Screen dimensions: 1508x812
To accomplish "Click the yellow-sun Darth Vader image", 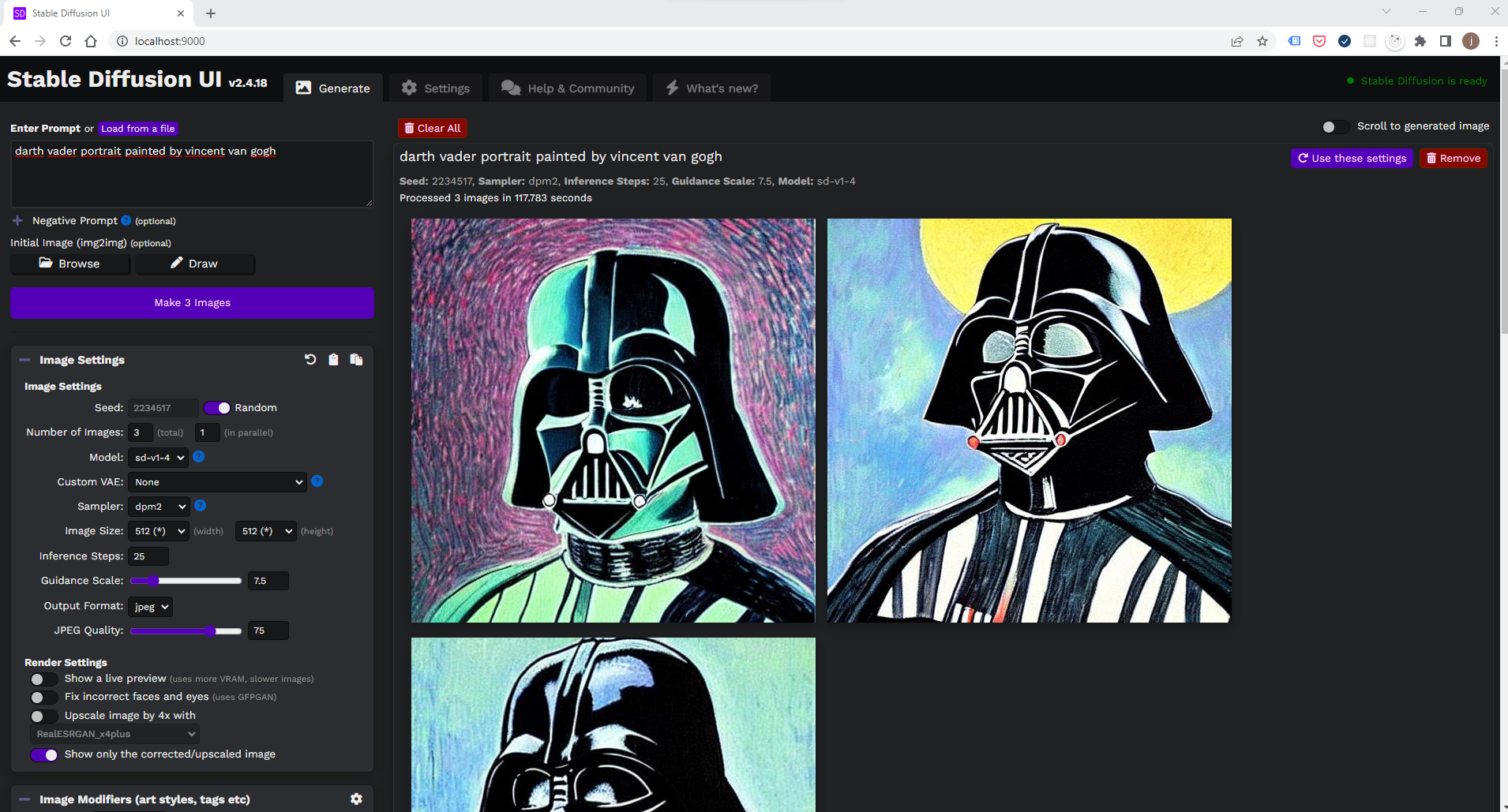I will [1029, 421].
